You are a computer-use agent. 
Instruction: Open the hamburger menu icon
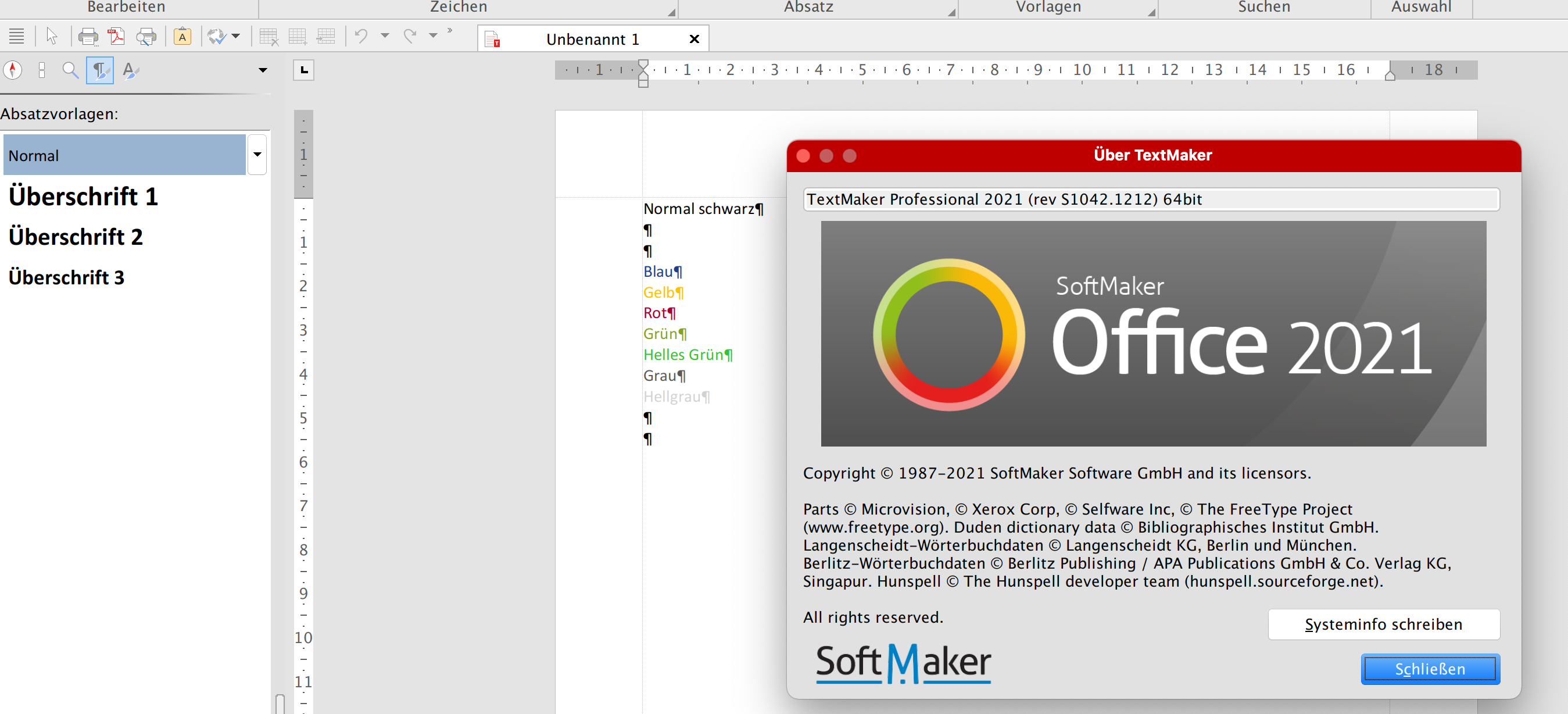pos(16,37)
